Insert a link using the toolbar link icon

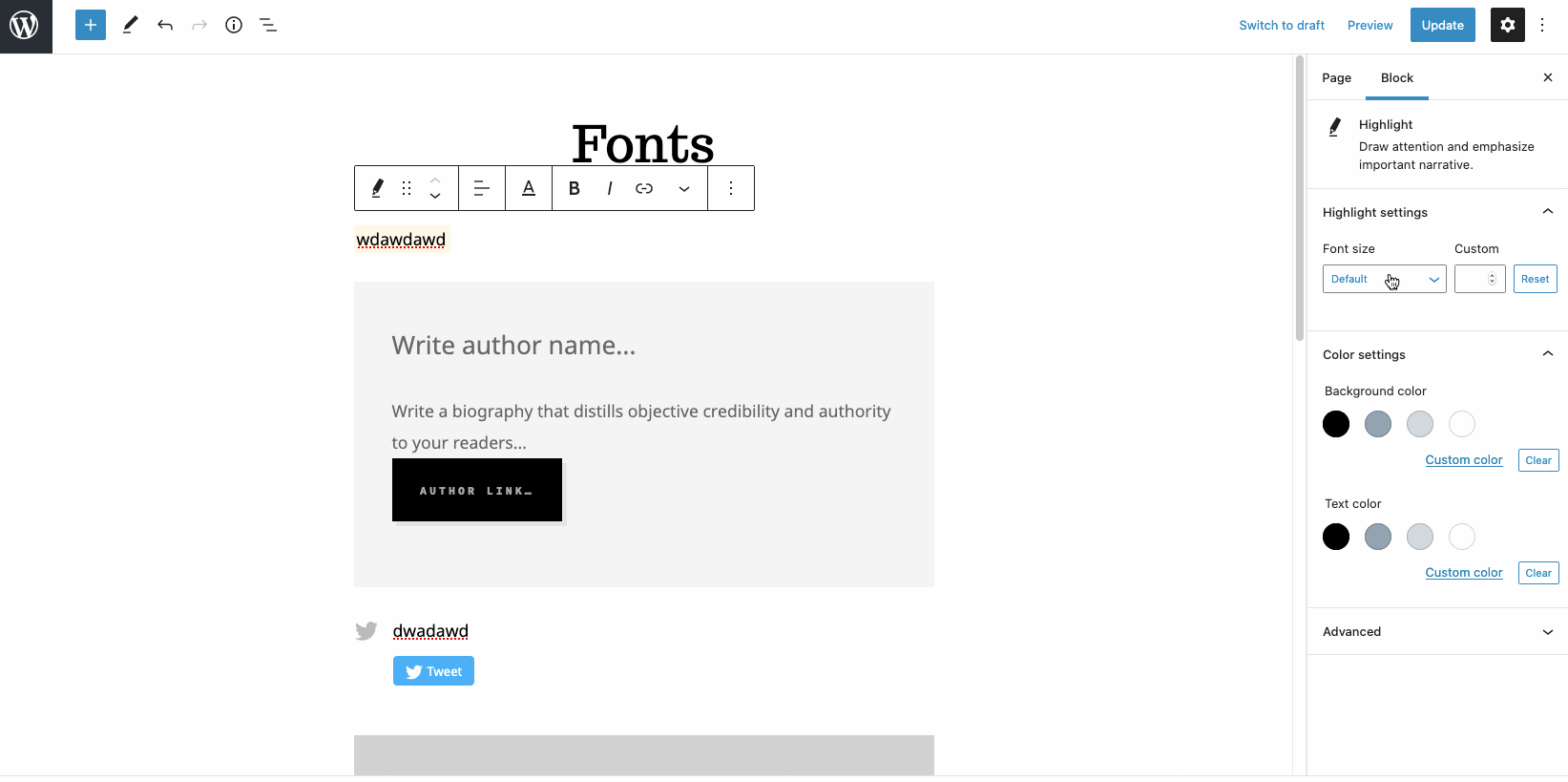[644, 188]
